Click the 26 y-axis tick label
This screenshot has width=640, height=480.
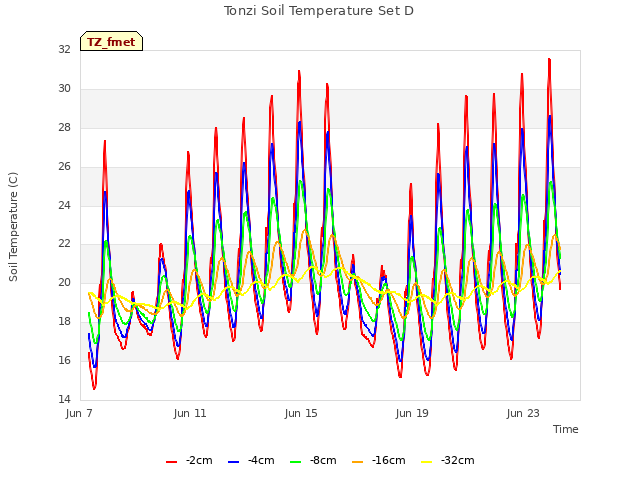[x=64, y=166]
